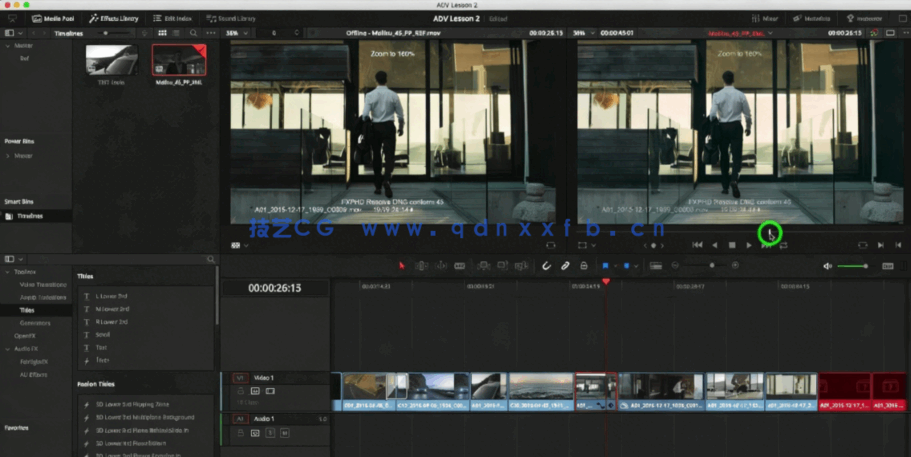Image resolution: width=911 pixels, height=457 pixels.
Task: Collapse the Audio FX category
Action: [x=8, y=349]
